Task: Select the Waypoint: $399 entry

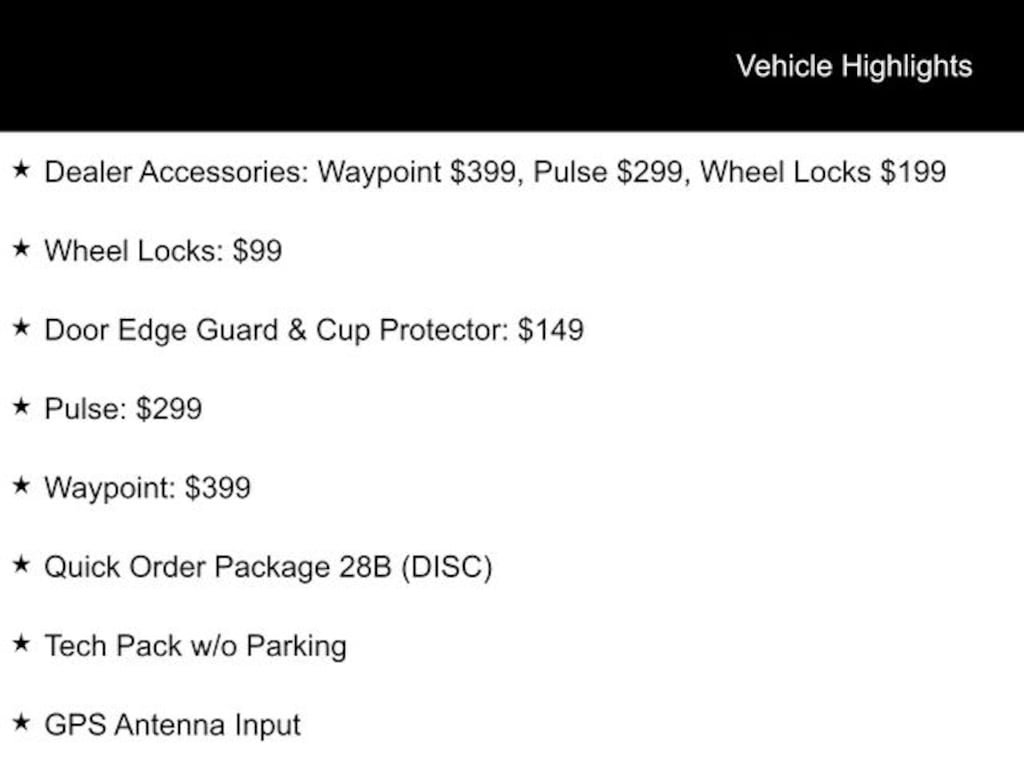Action: (148, 488)
